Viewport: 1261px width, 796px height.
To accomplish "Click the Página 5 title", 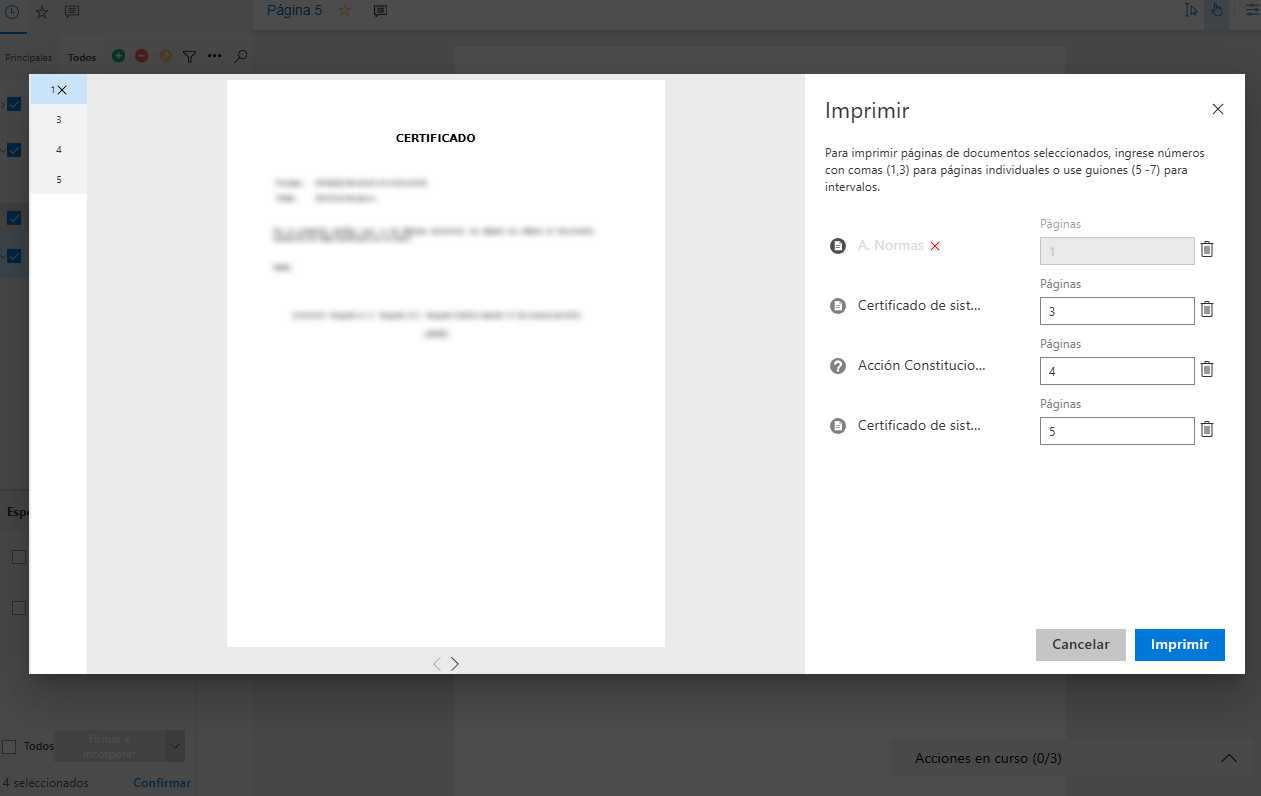I will (294, 11).
